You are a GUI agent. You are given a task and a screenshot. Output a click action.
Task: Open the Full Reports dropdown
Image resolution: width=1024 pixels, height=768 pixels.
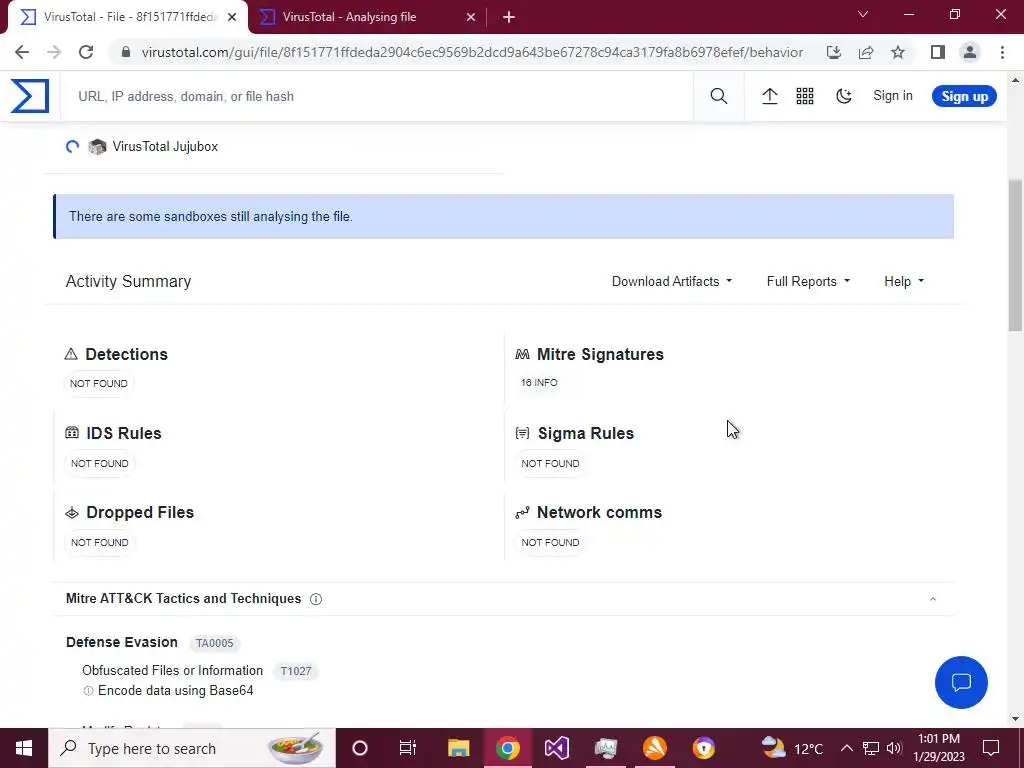pos(808,281)
